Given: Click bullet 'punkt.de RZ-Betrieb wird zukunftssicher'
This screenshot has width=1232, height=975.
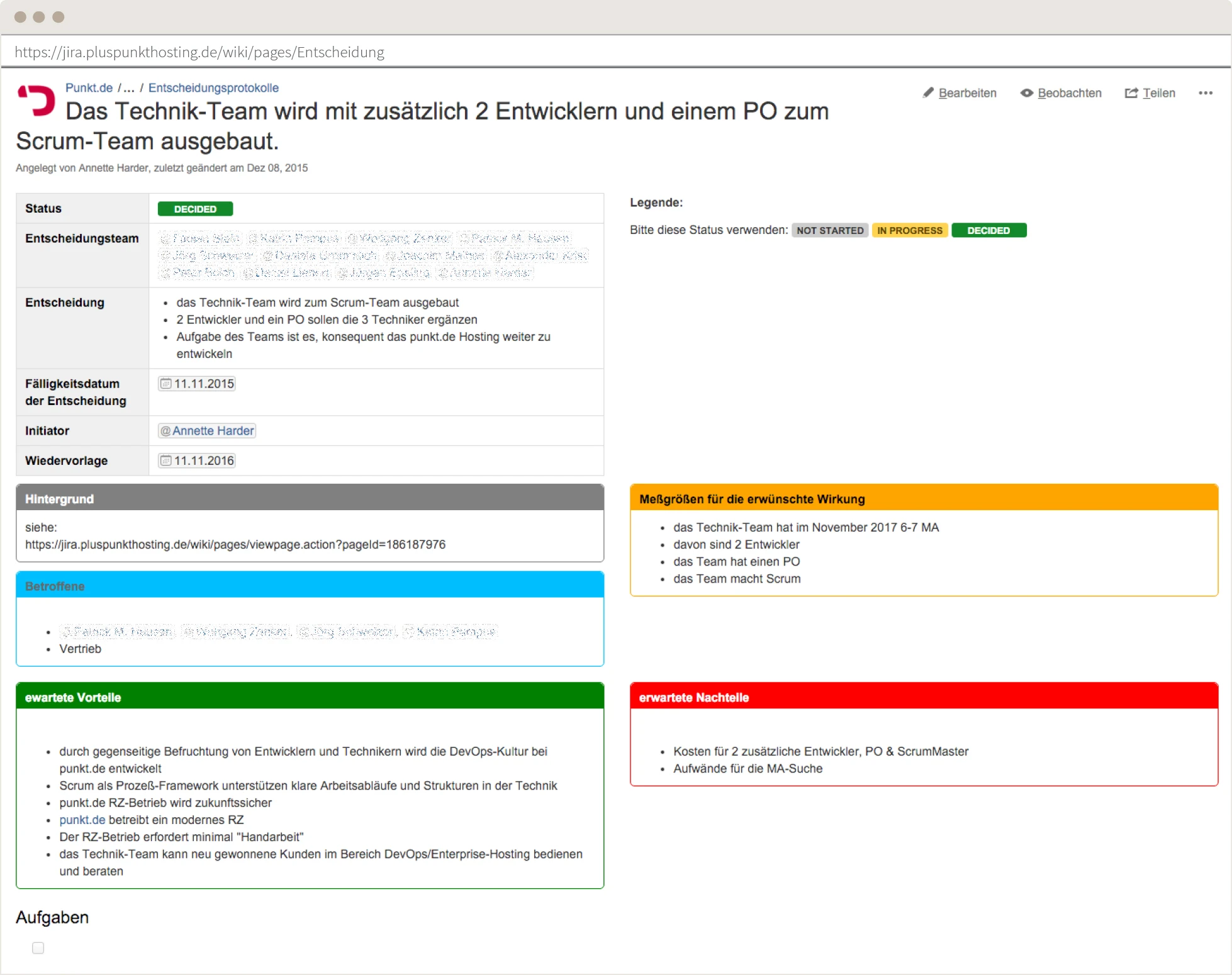Looking at the screenshot, I should pos(165,803).
